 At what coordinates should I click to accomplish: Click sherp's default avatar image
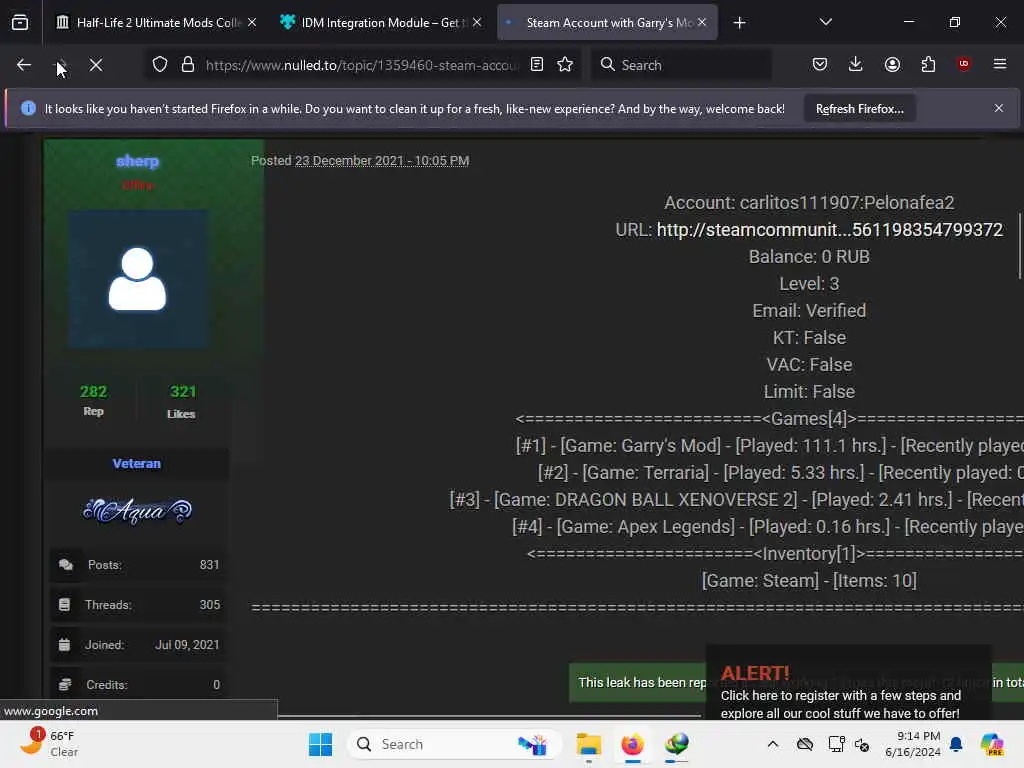(137, 279)
